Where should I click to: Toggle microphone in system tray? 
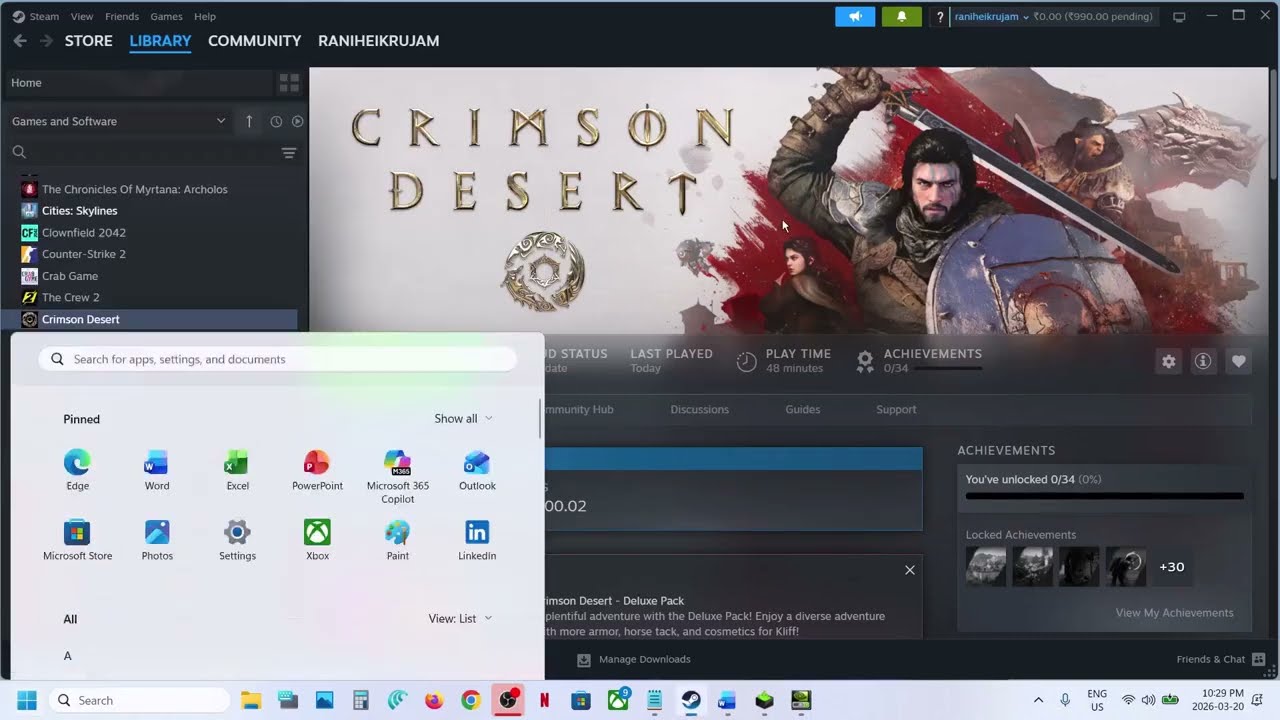1066,700
